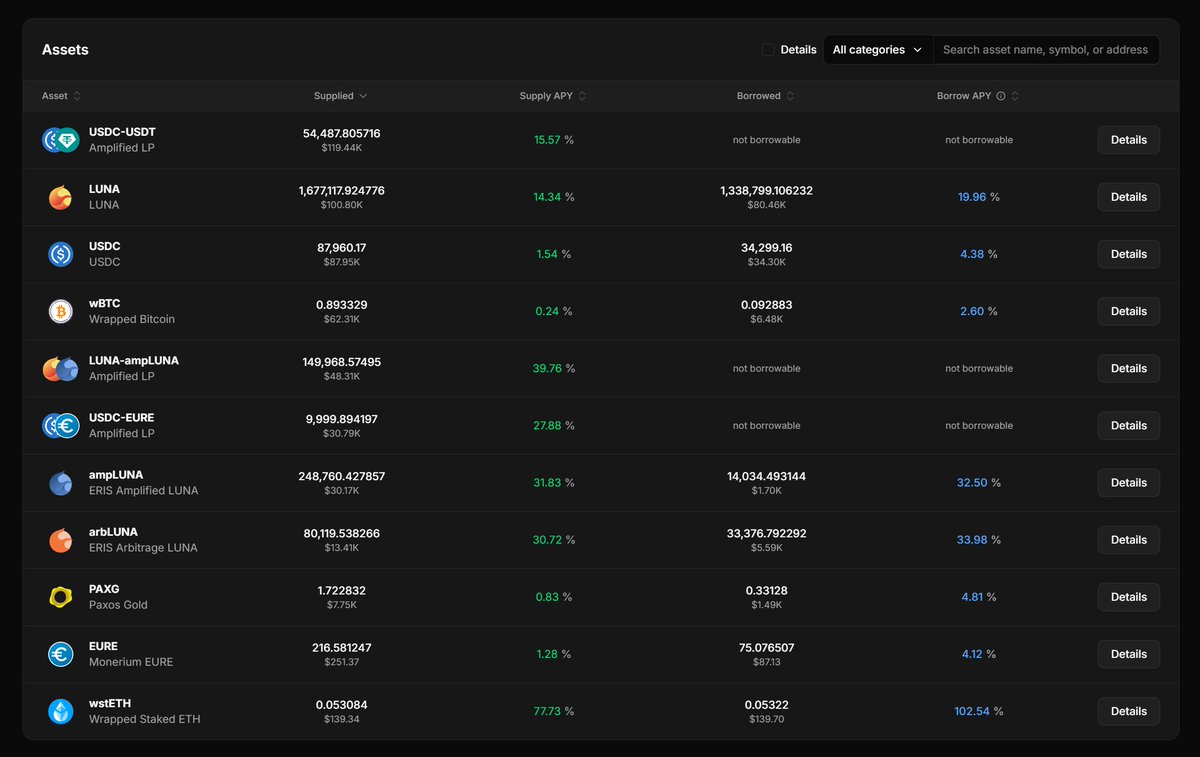Screen dimensions: 1200x757
Task: Click the $62.31K wBTC value
Action: (341, 320)
